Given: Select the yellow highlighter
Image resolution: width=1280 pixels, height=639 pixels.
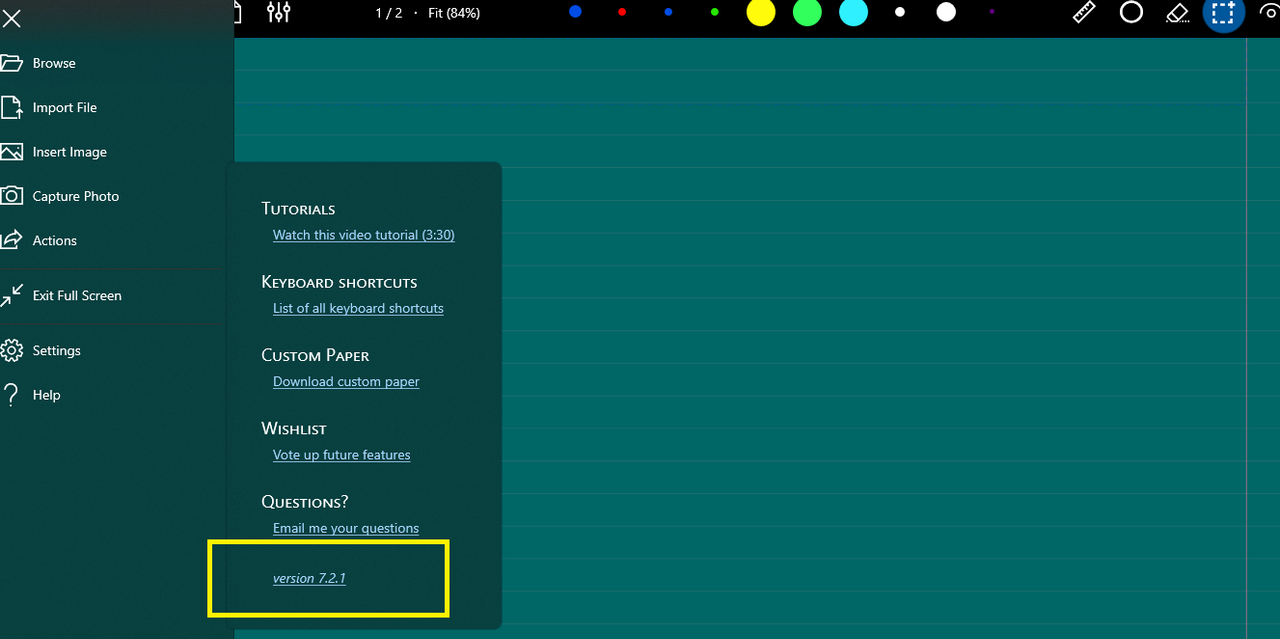Looking at the screenshot, I should (761, 12).
